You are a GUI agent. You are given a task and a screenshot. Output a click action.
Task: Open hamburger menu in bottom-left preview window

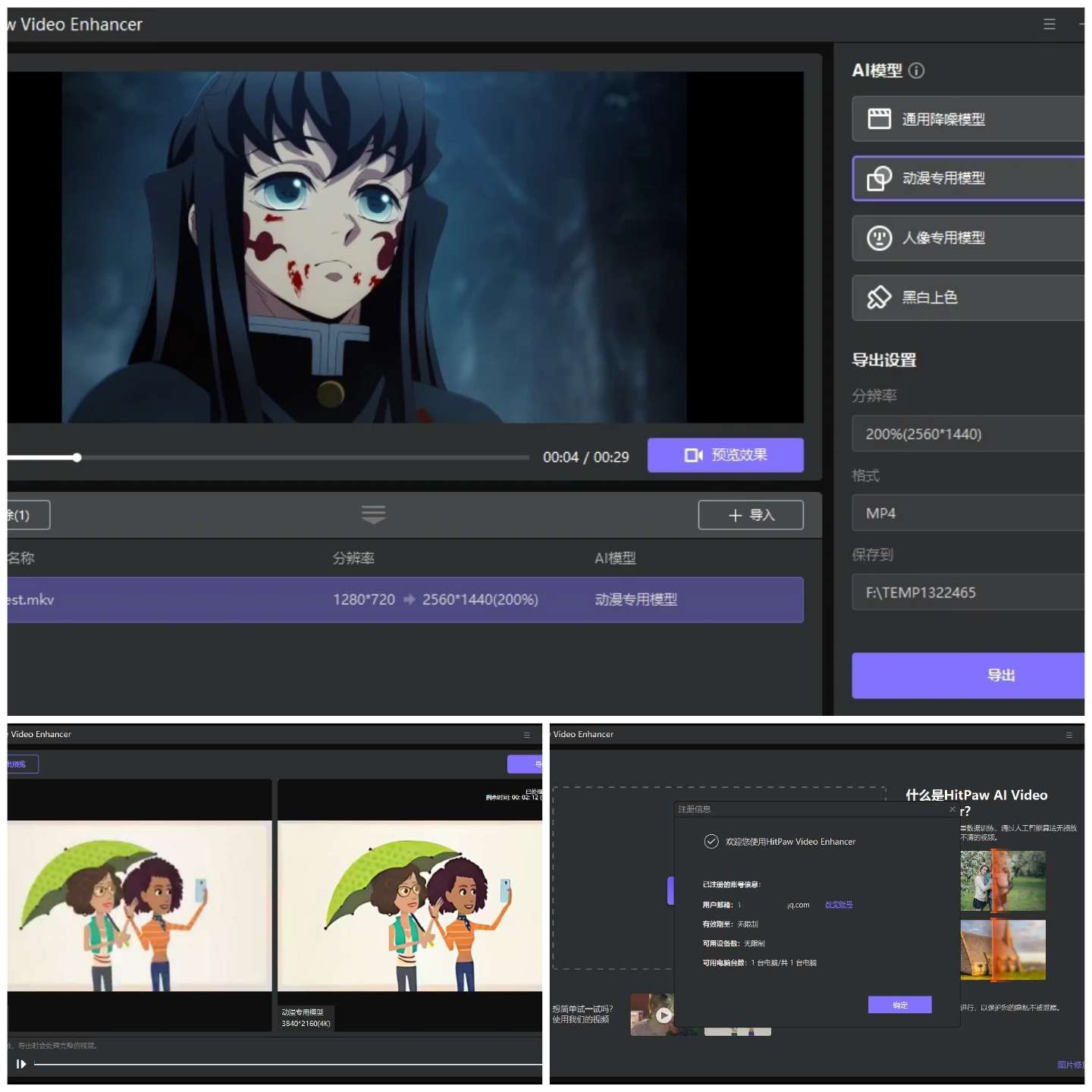[x=527, y=735]
